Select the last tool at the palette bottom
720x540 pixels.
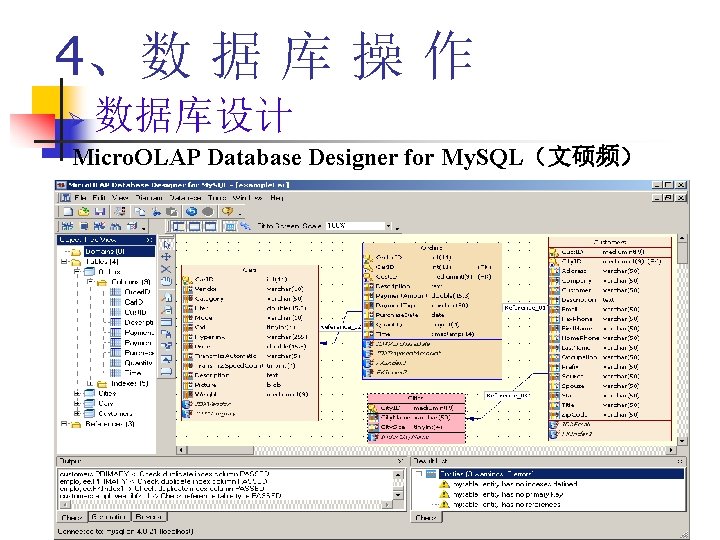click(166, 371)
